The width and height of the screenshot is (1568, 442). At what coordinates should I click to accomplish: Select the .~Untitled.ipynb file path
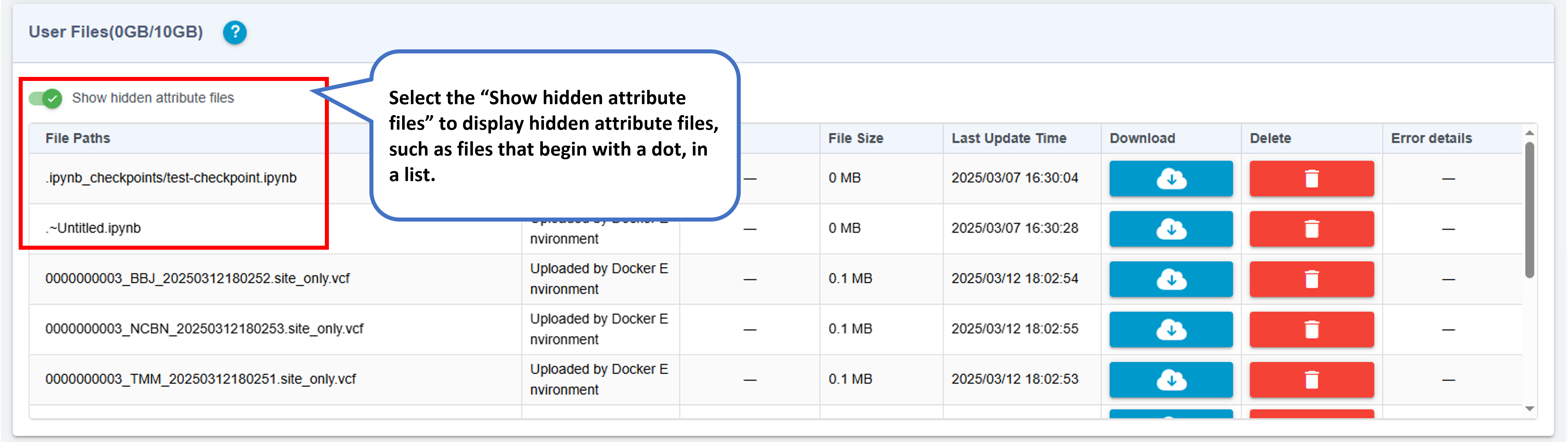point(93,228)
